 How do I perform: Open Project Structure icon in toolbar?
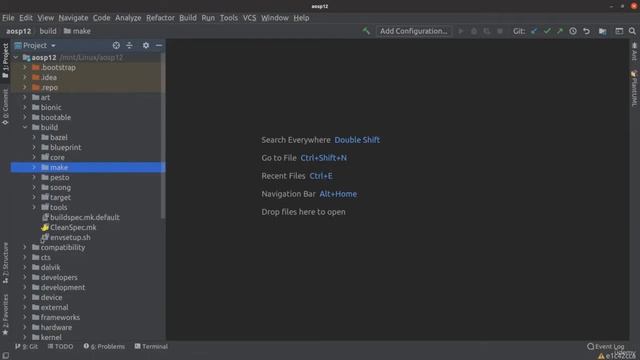(x=602, y=31)
